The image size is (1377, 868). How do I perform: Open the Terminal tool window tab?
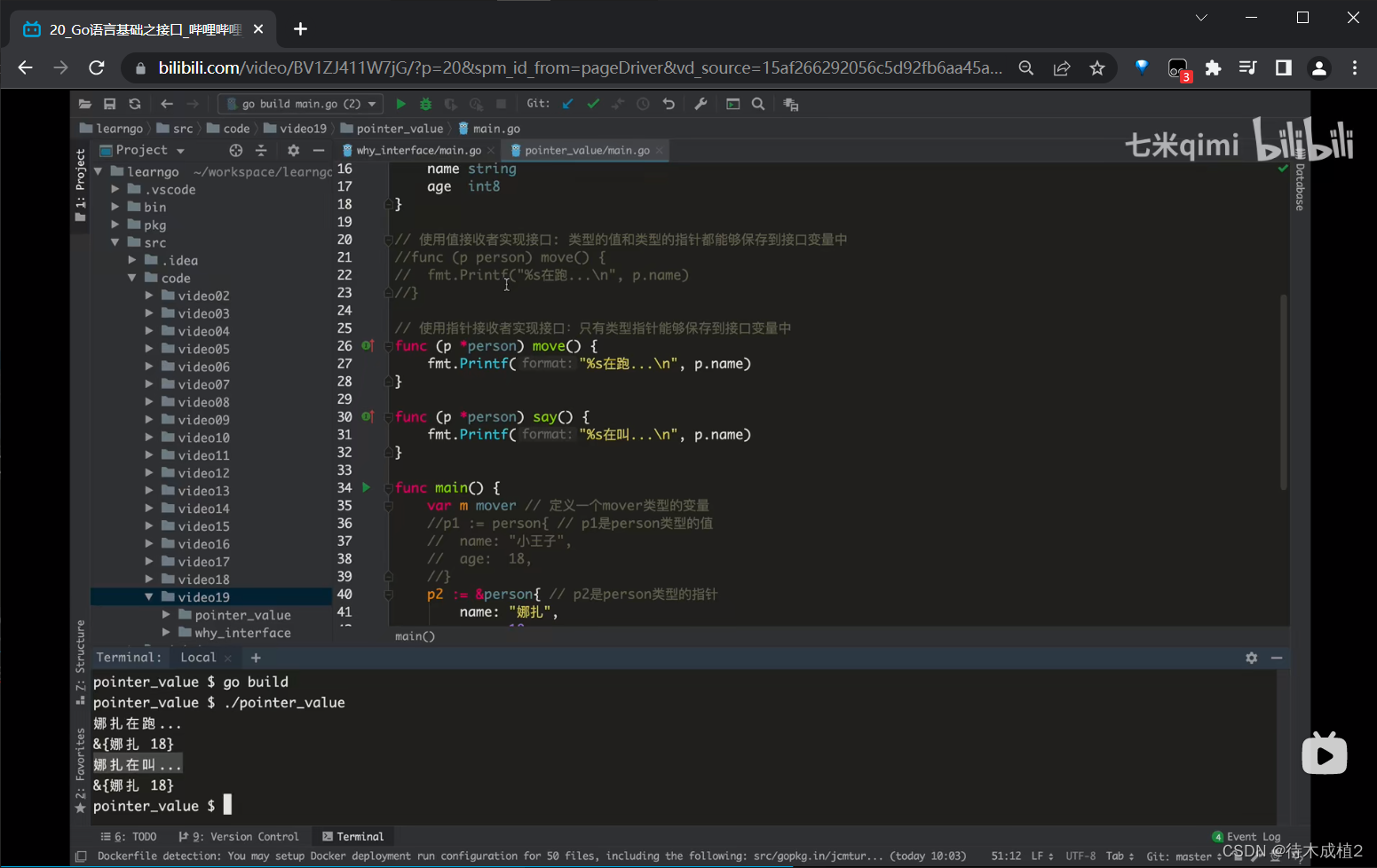[353, 836]
